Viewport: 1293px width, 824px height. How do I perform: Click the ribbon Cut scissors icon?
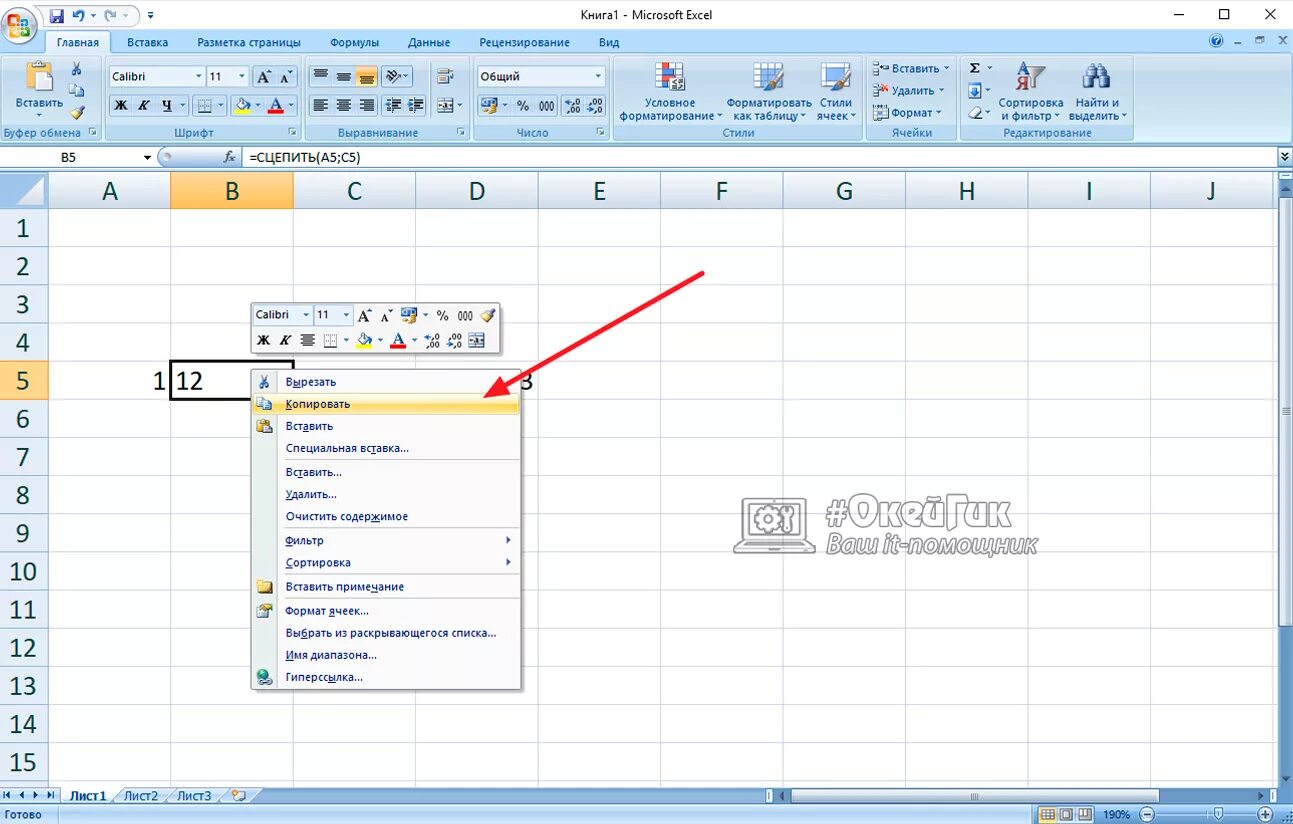76,69
